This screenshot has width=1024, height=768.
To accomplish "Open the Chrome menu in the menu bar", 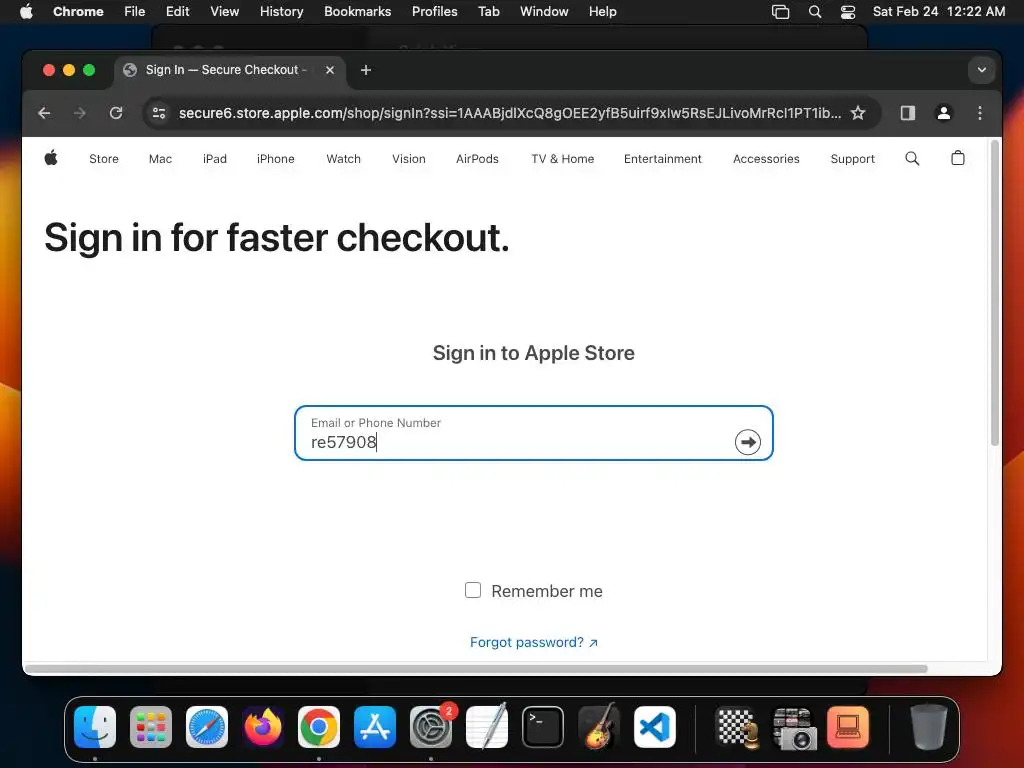I will 78,11.
